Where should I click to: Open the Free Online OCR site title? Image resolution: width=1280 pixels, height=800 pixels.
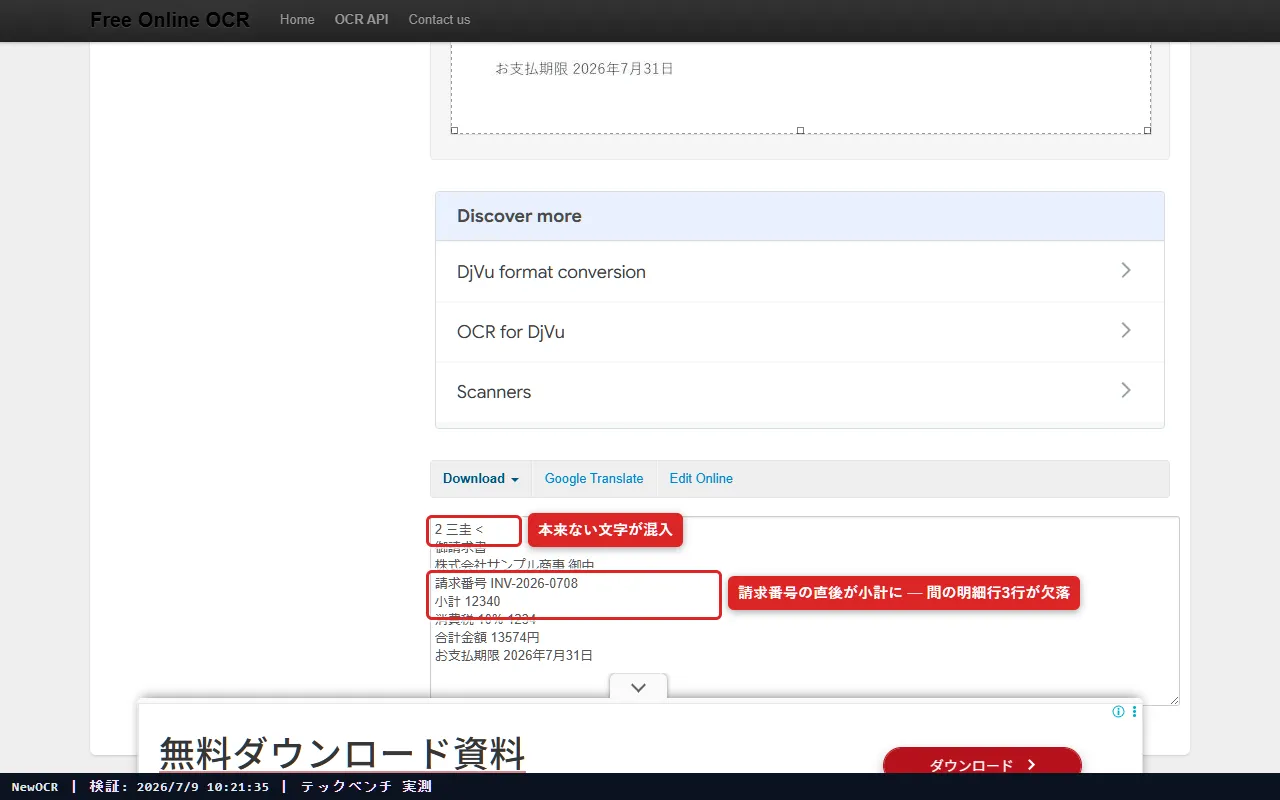pos(170,19)
